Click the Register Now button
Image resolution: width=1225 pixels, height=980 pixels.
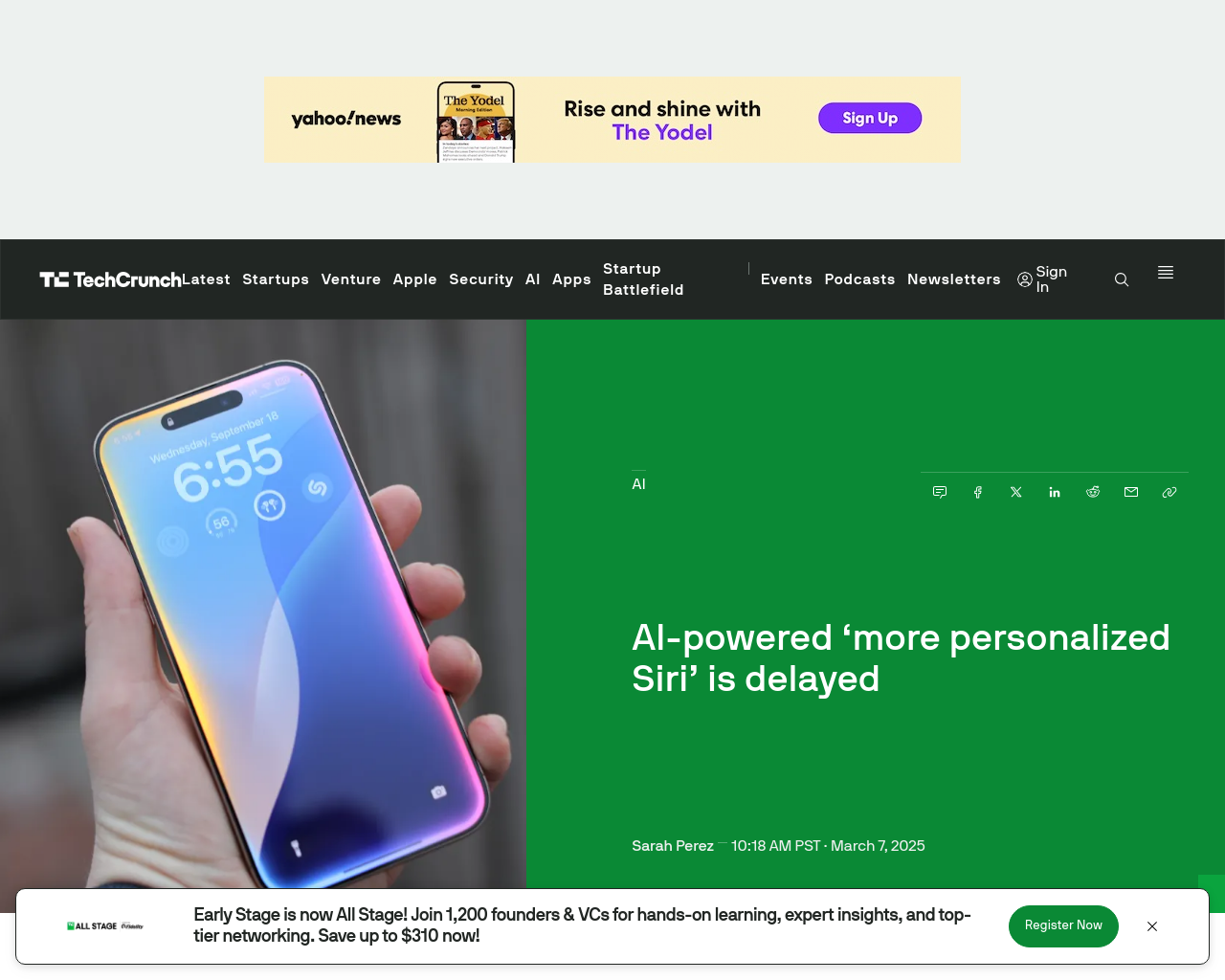[1063, 926]
